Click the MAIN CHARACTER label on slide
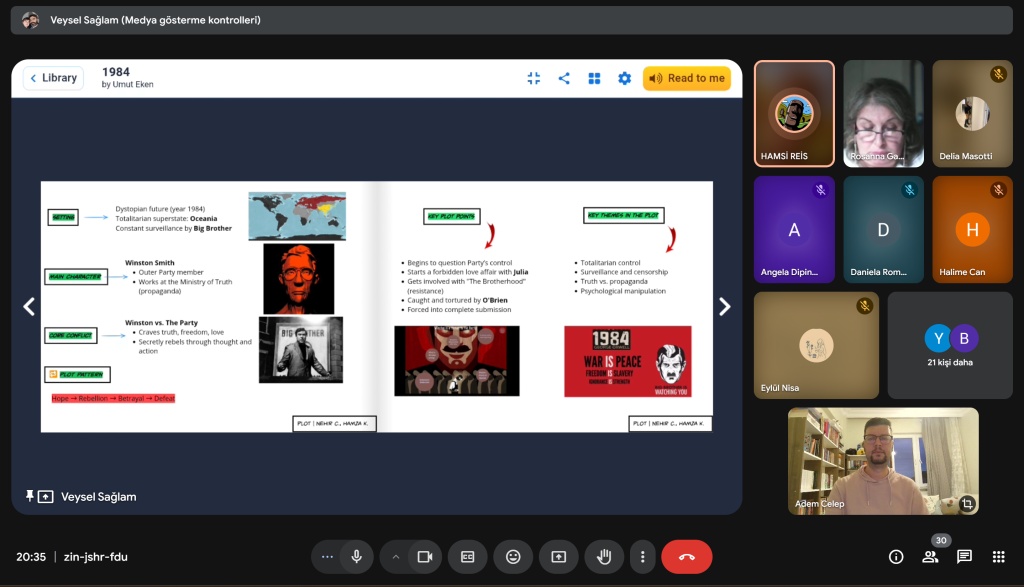Viewport: 1024px width, 587px height. [x=76, y=277]
